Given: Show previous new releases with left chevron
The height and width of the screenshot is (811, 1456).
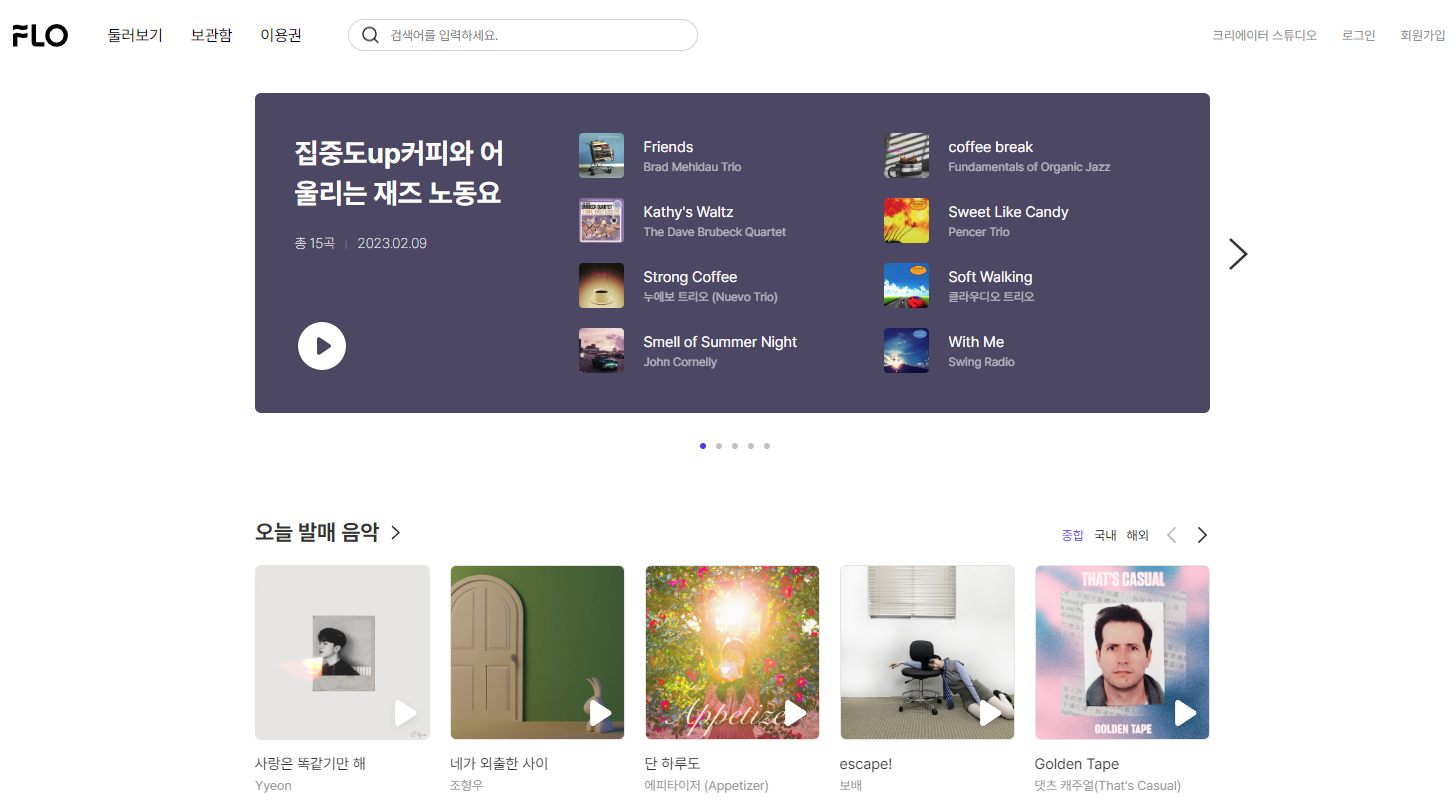Looking at the screenshot, I should 1172,535.
